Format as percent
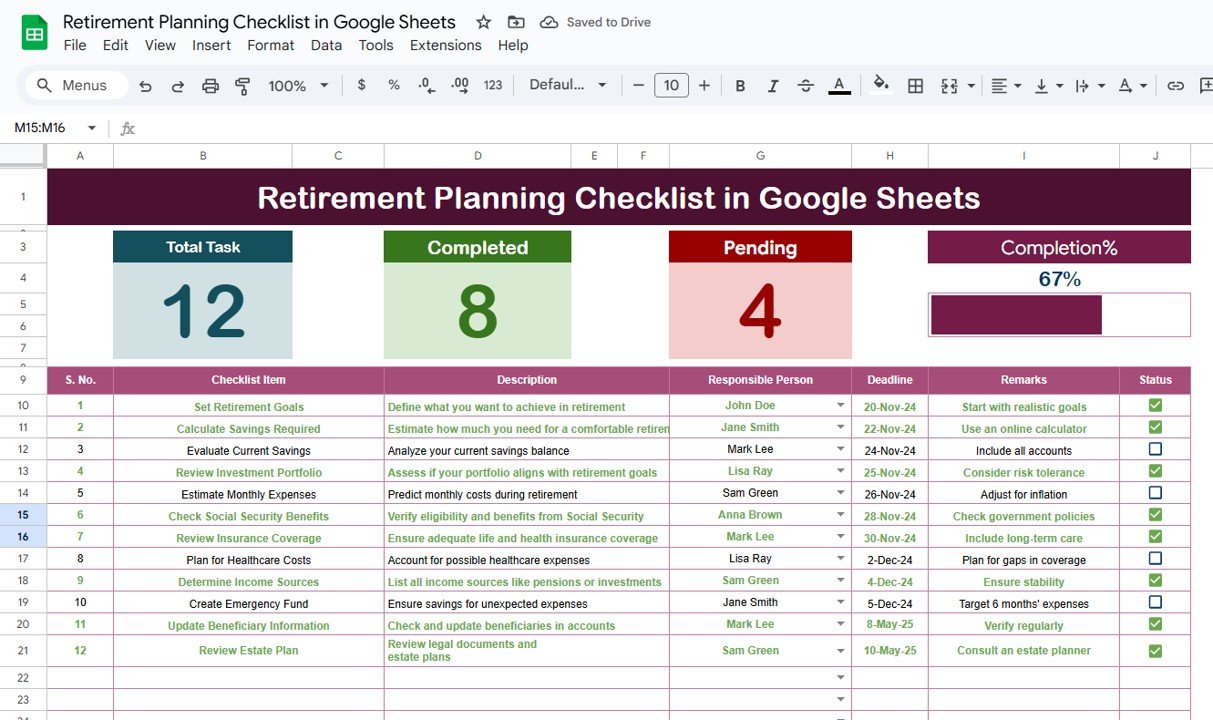Viewport: 1213px width, 720px height. (394, 85)
